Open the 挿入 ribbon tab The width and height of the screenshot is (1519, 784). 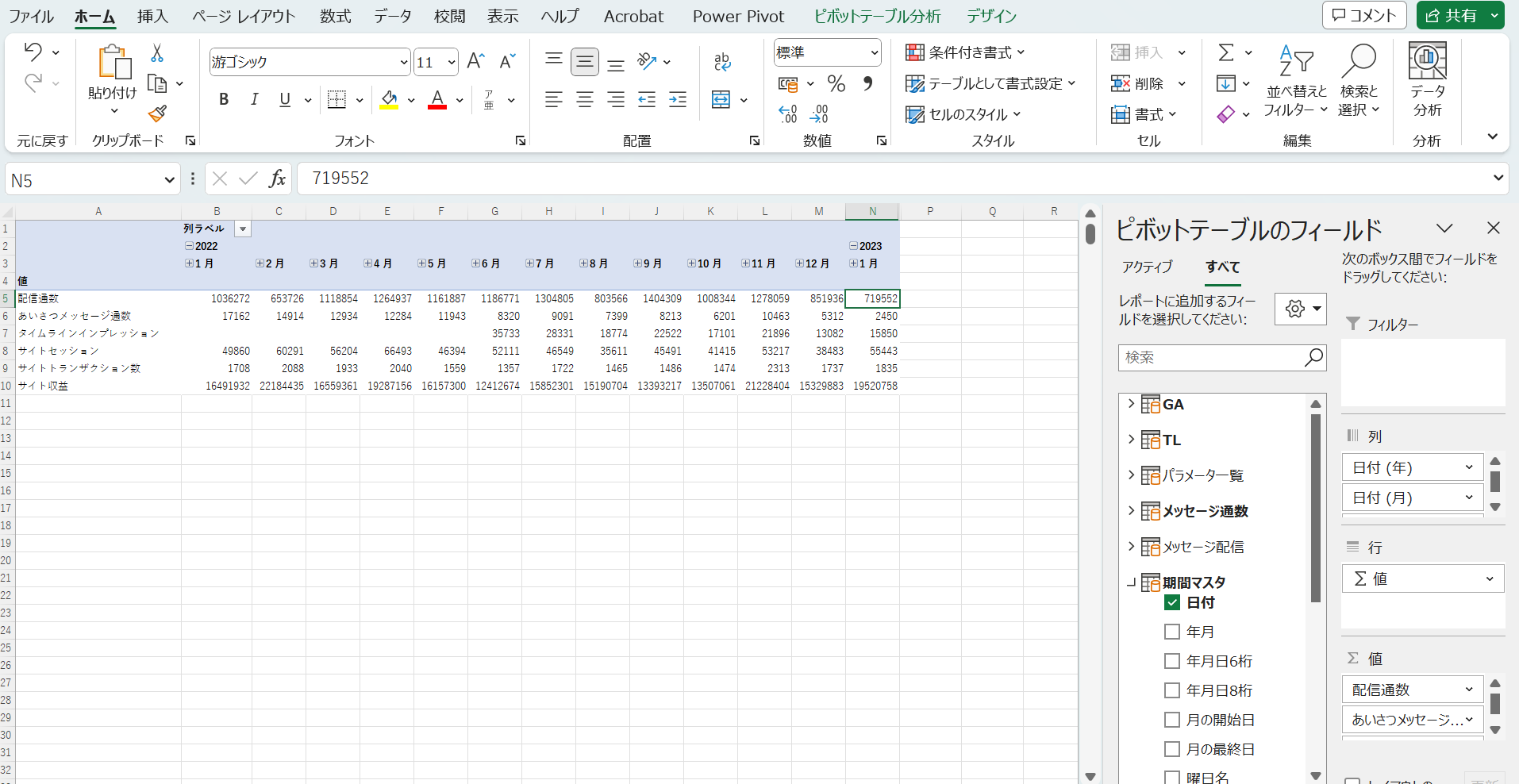pos(152,16)
